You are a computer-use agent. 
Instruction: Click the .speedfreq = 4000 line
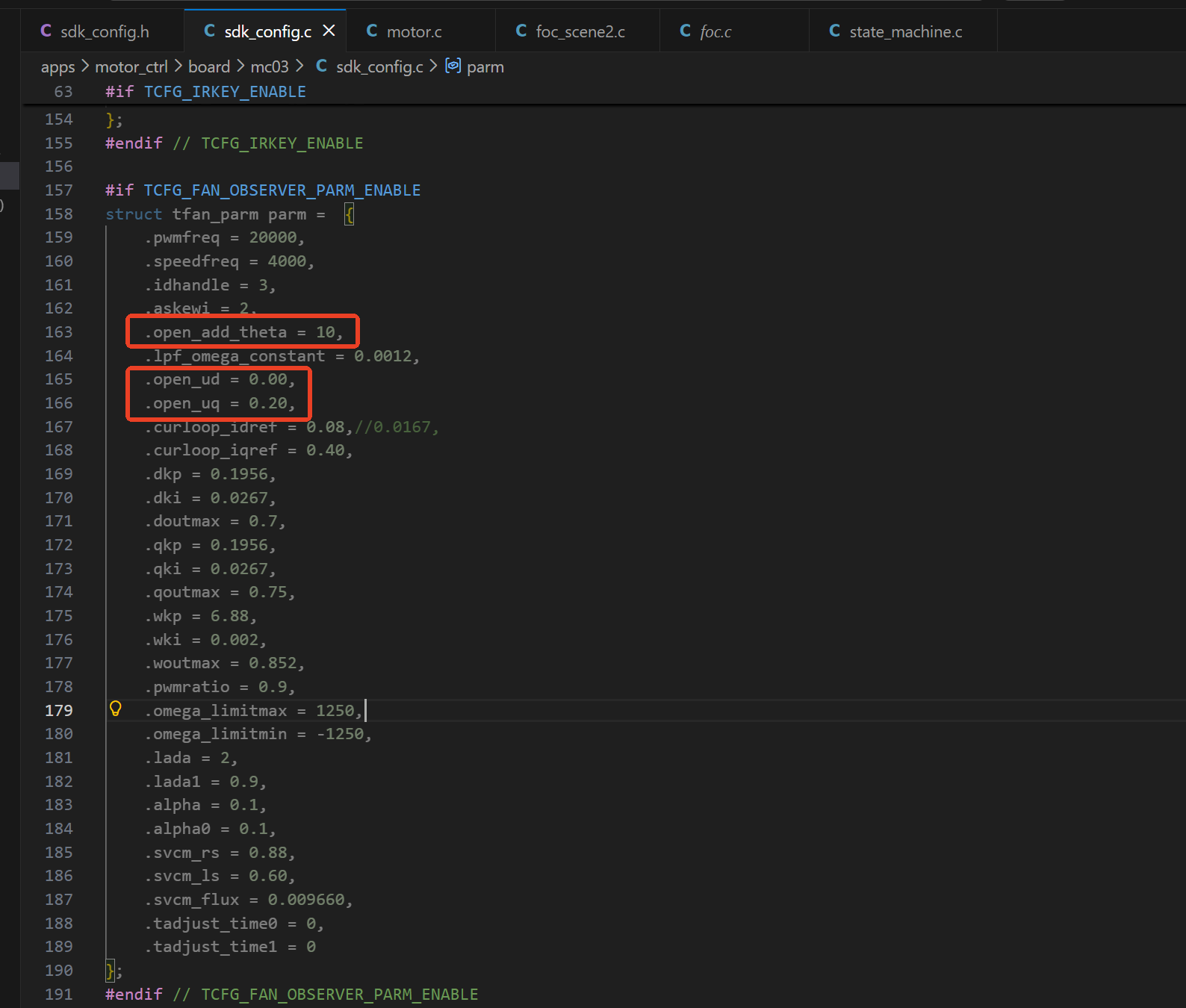tap(229, 261)
